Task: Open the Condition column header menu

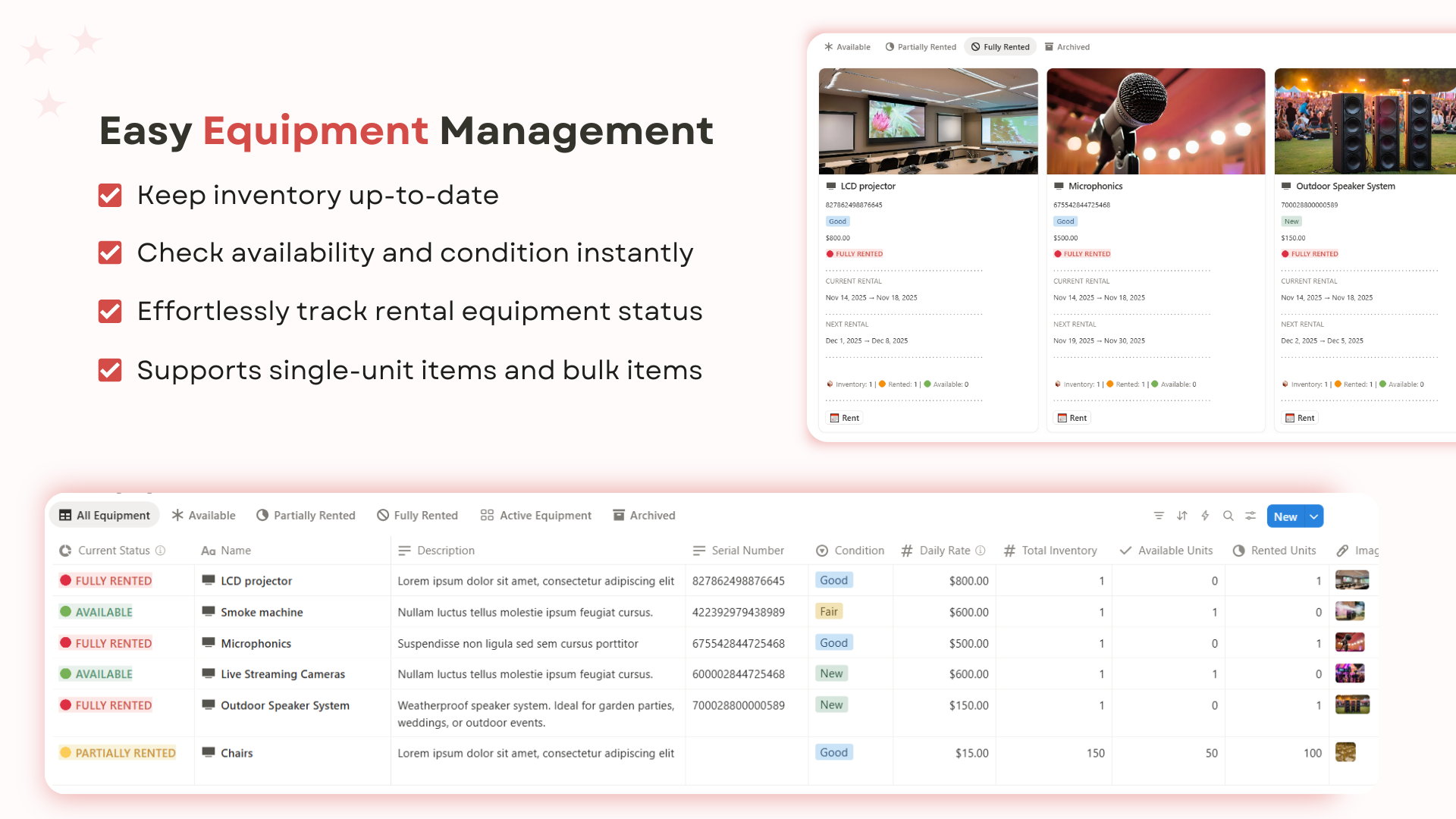Action: click(x=850, y=551)
